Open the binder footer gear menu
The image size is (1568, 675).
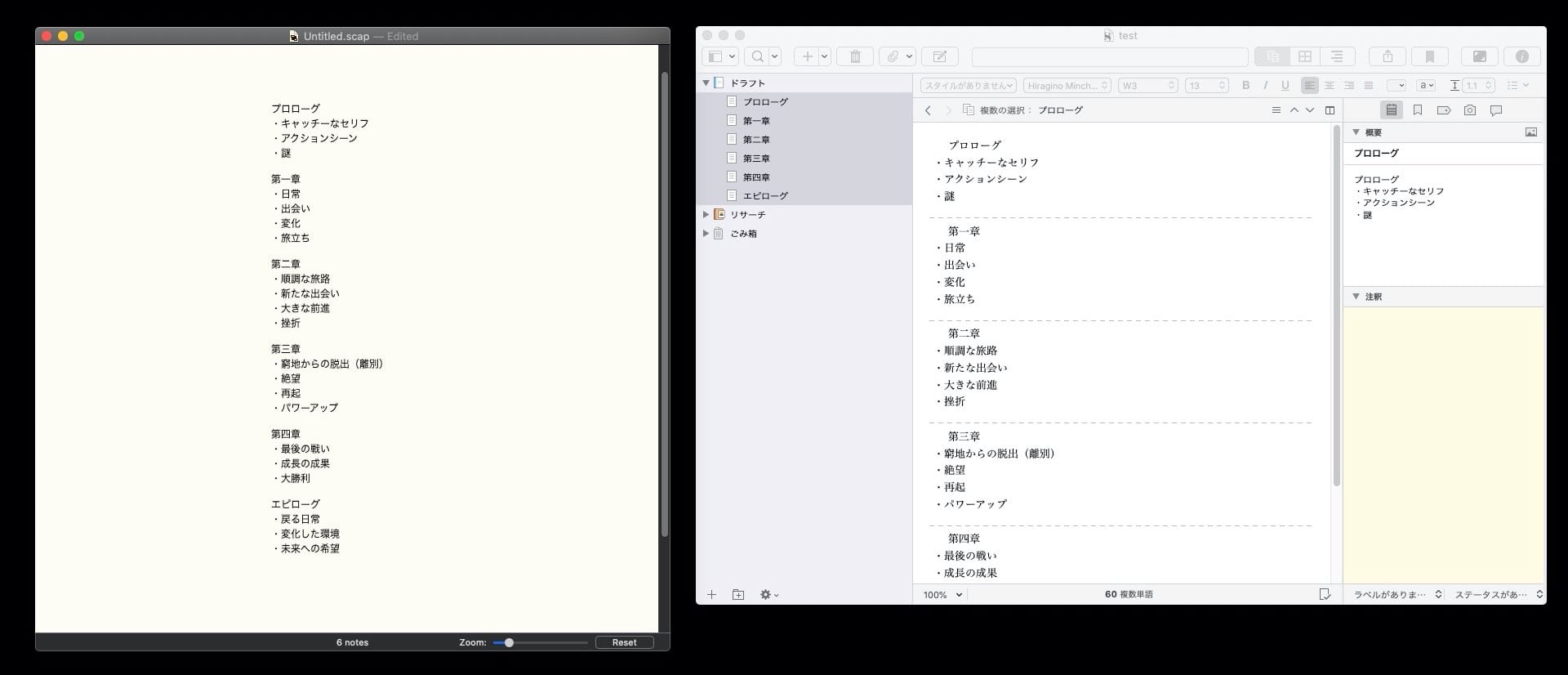coord(769,595)
